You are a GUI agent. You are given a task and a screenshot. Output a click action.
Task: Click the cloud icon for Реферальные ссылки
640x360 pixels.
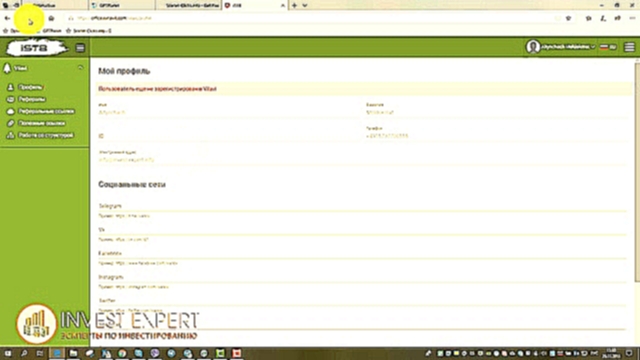[x=11, y=111]
